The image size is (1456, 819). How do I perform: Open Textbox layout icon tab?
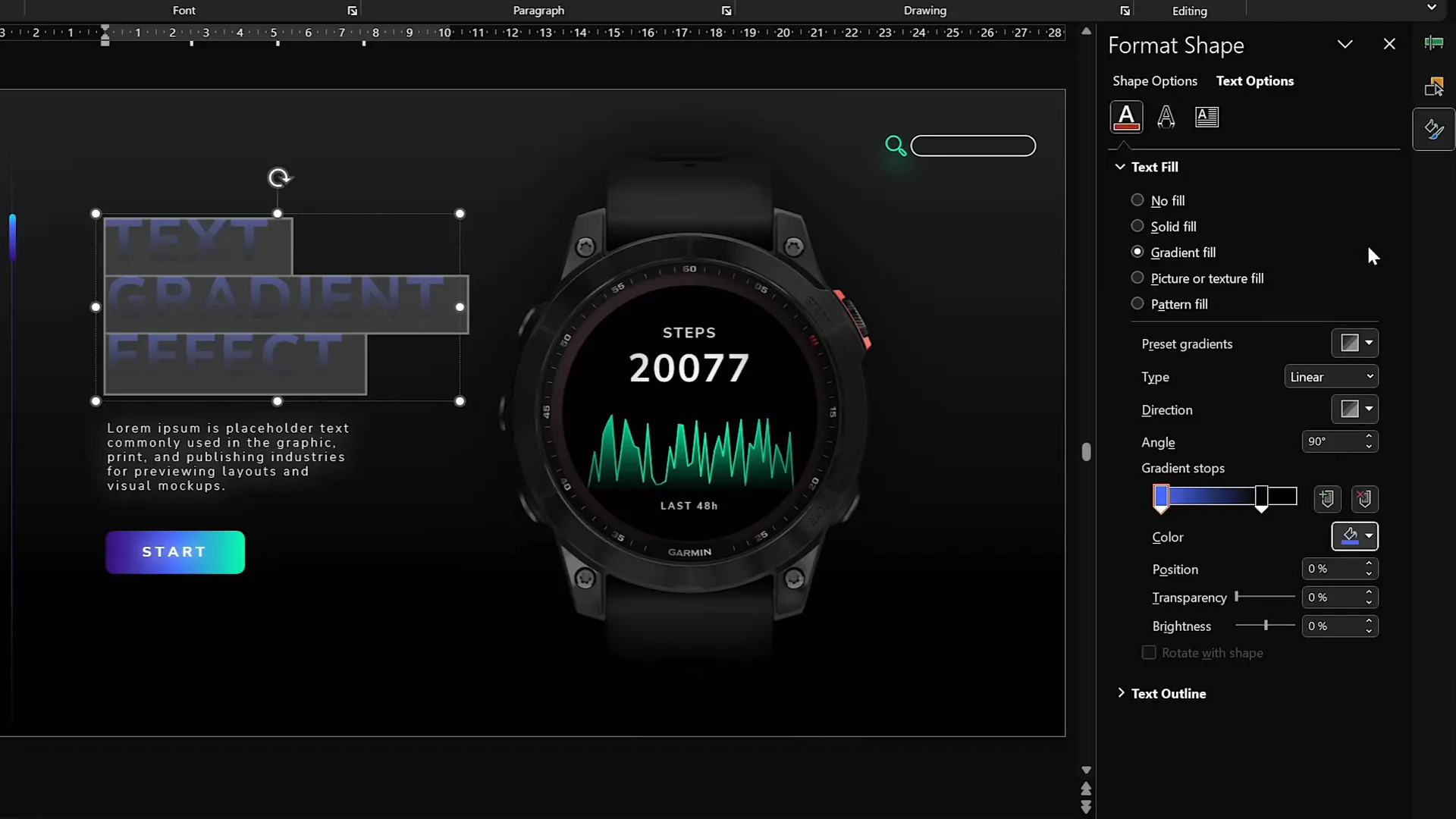coord(1207,117)
